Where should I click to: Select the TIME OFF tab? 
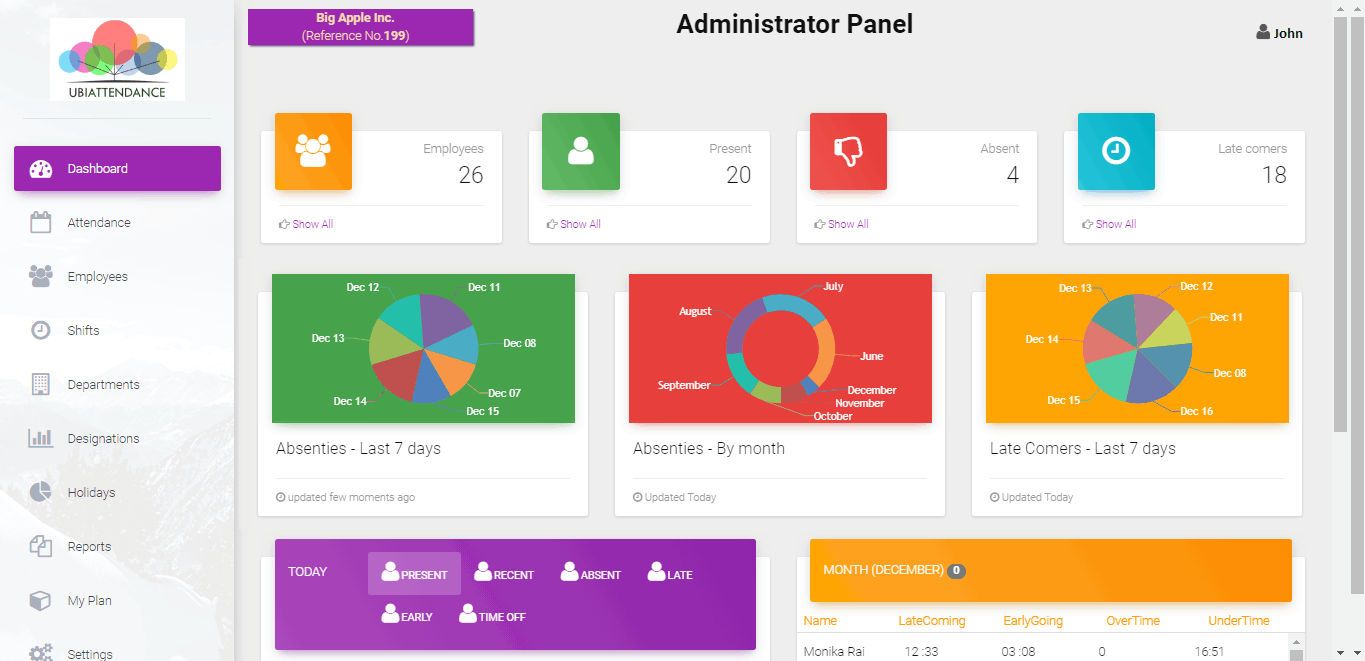pos(492,615)
